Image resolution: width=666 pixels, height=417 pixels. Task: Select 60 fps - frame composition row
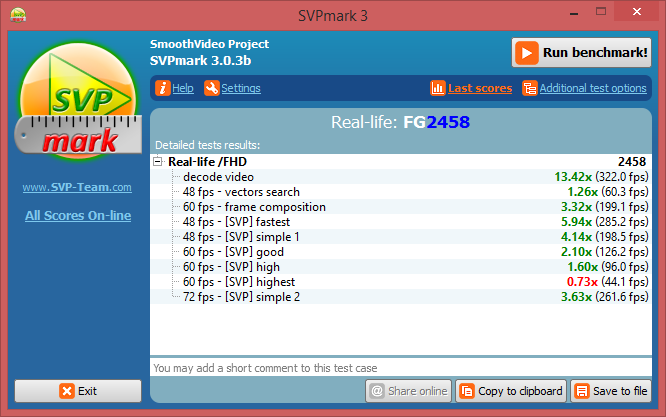pyautogui.click(x=401, y=207)
